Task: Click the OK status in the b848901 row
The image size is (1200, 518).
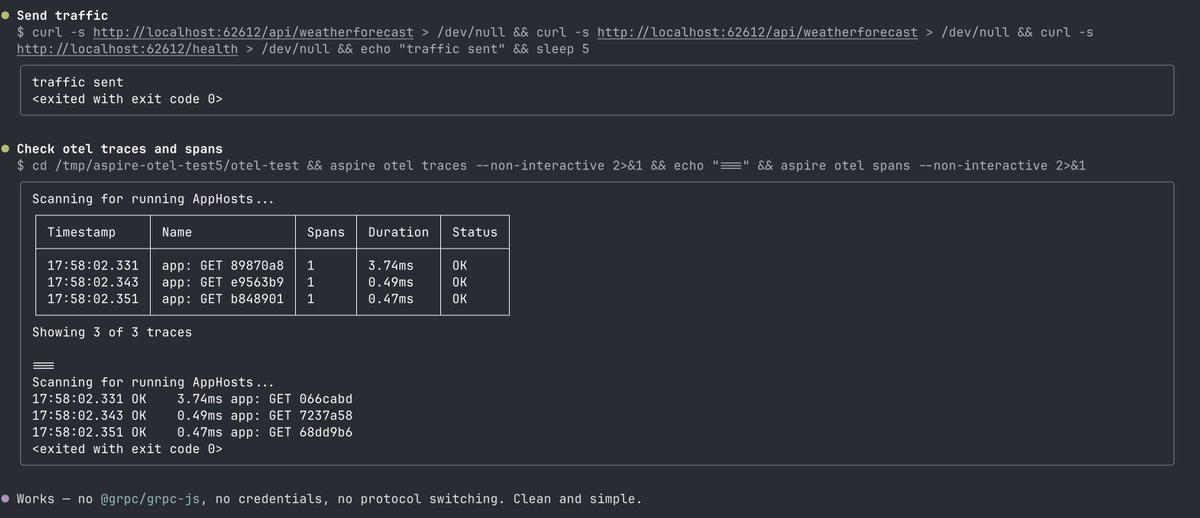Action: coord(459,298)
